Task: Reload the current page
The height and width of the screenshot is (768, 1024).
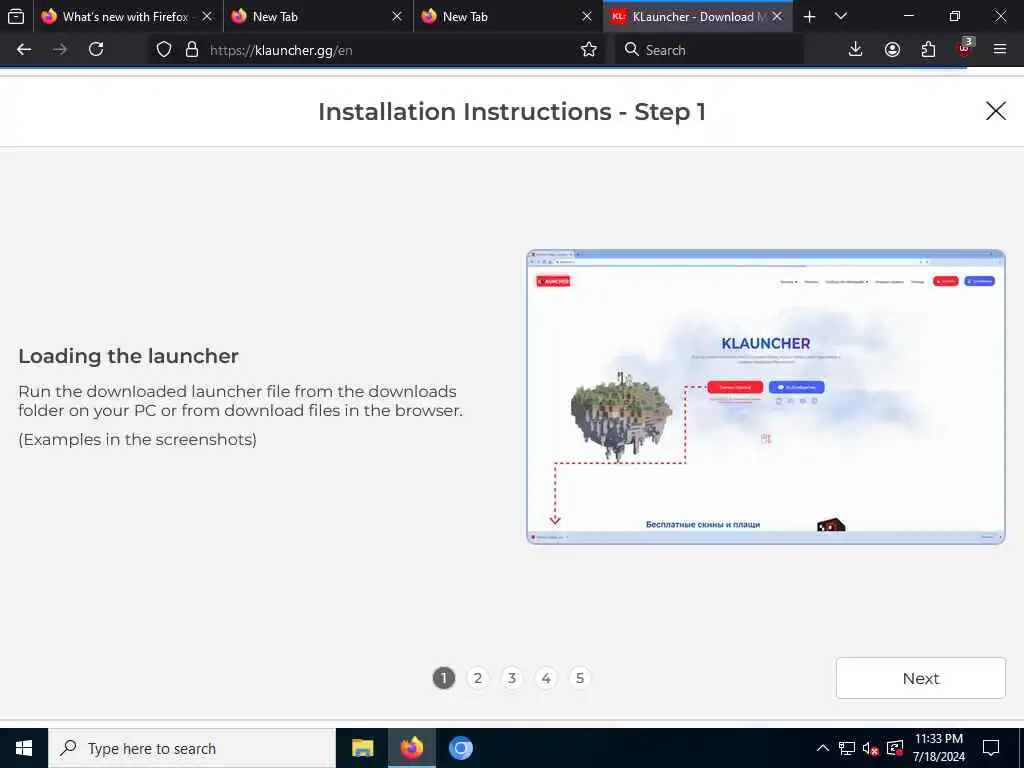Action: coord(96,50)
